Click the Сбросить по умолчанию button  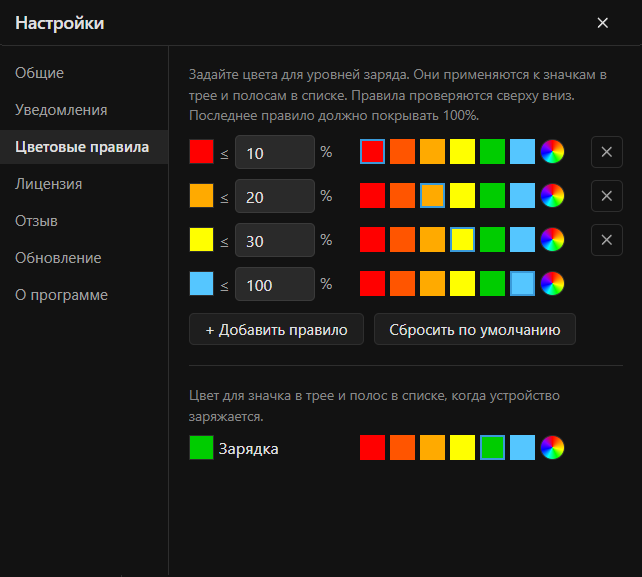click(475, 329)
